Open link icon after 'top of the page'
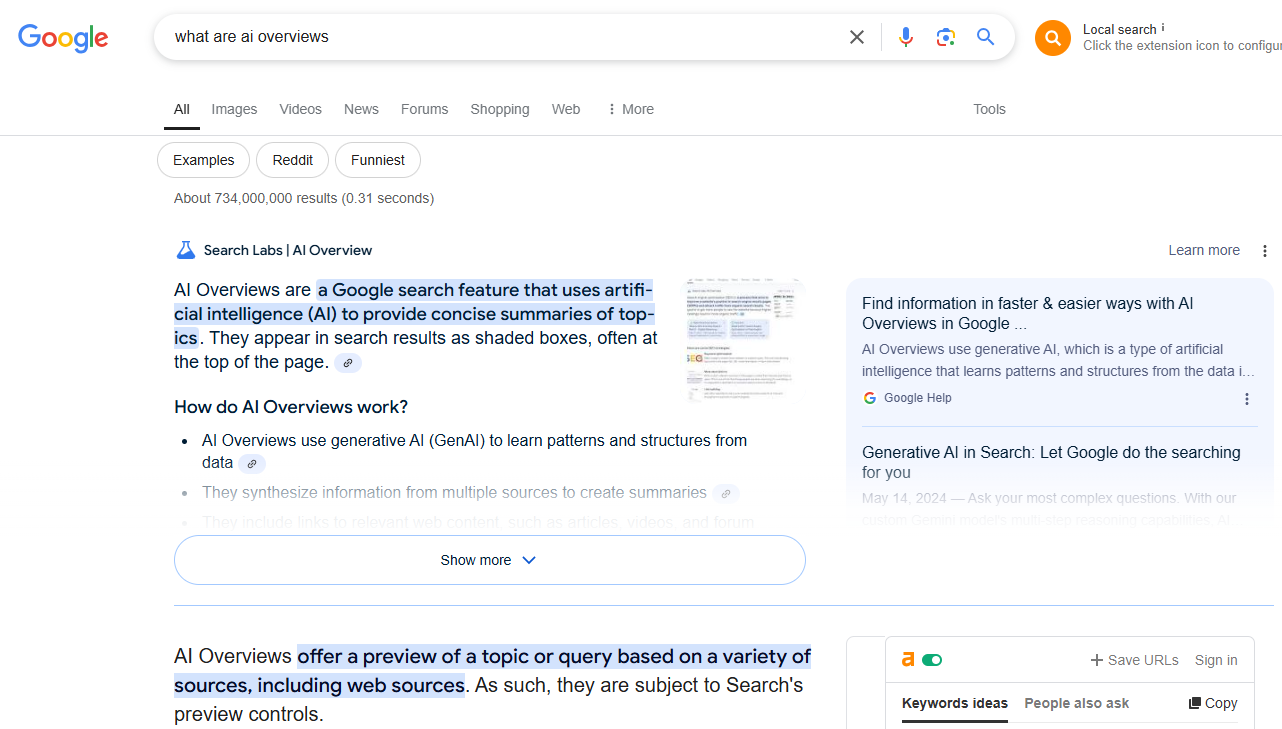 348,363
